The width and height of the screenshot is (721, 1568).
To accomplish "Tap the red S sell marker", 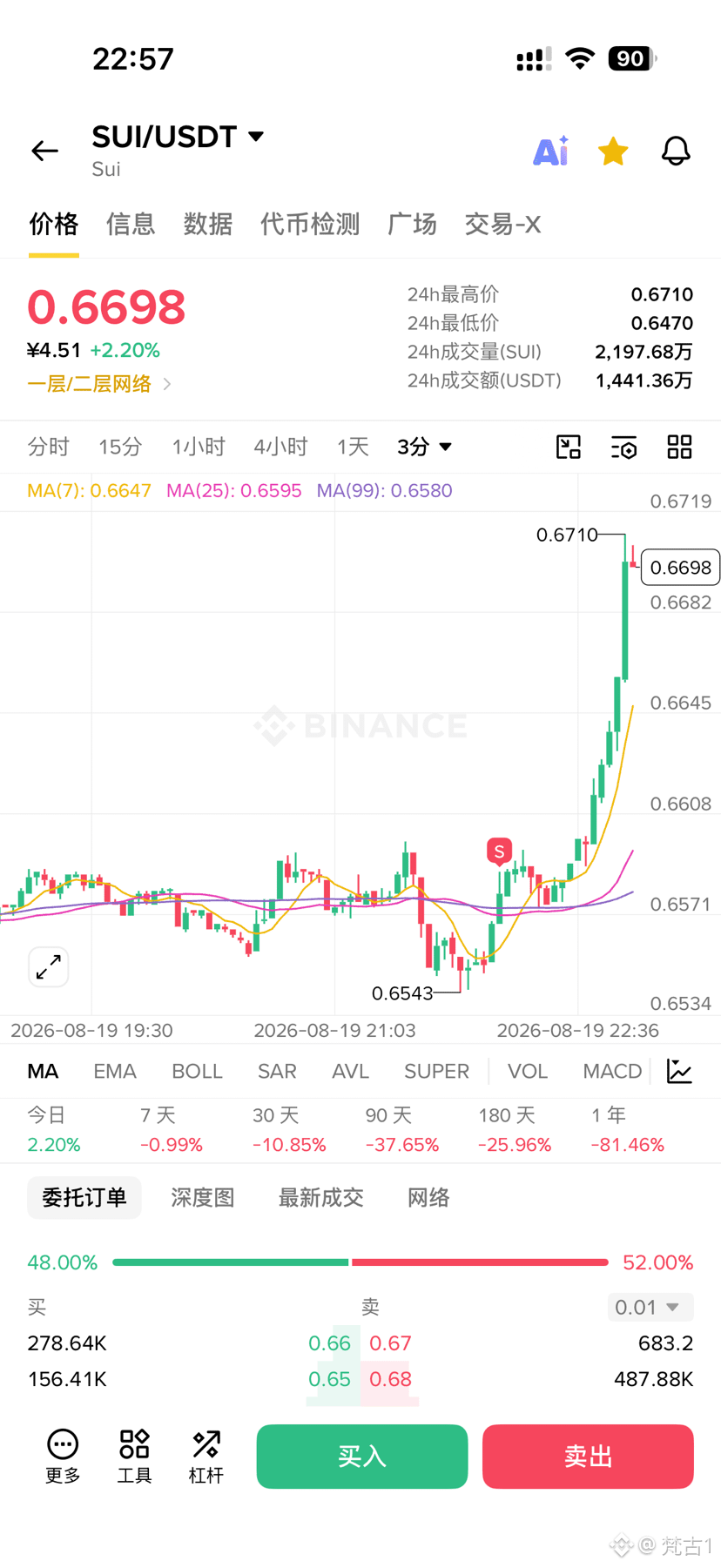I will click(499, 851).
